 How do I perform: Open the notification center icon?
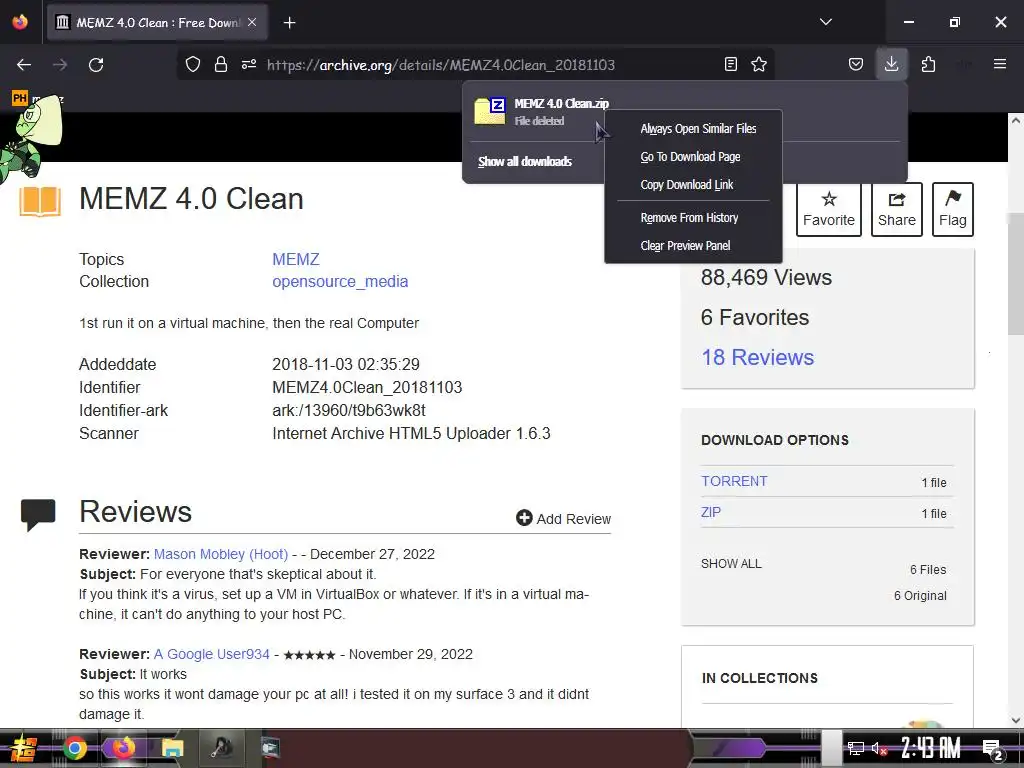[x=992, y=749]
